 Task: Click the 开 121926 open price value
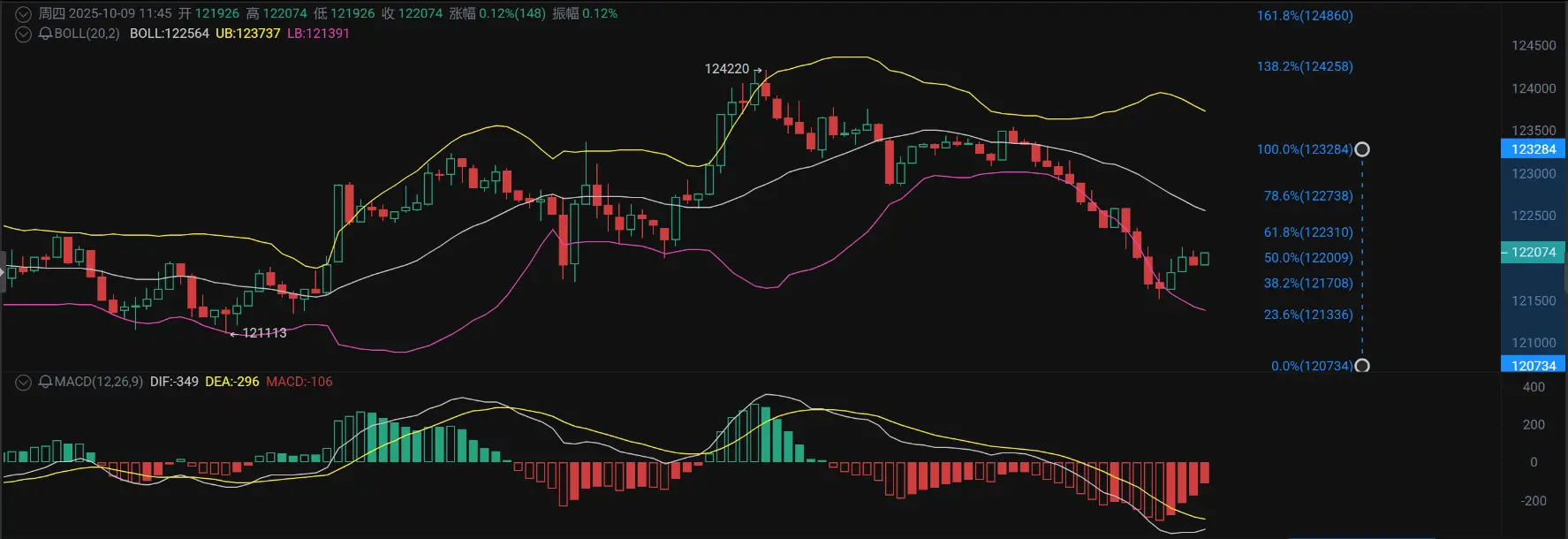click(208, 14)
